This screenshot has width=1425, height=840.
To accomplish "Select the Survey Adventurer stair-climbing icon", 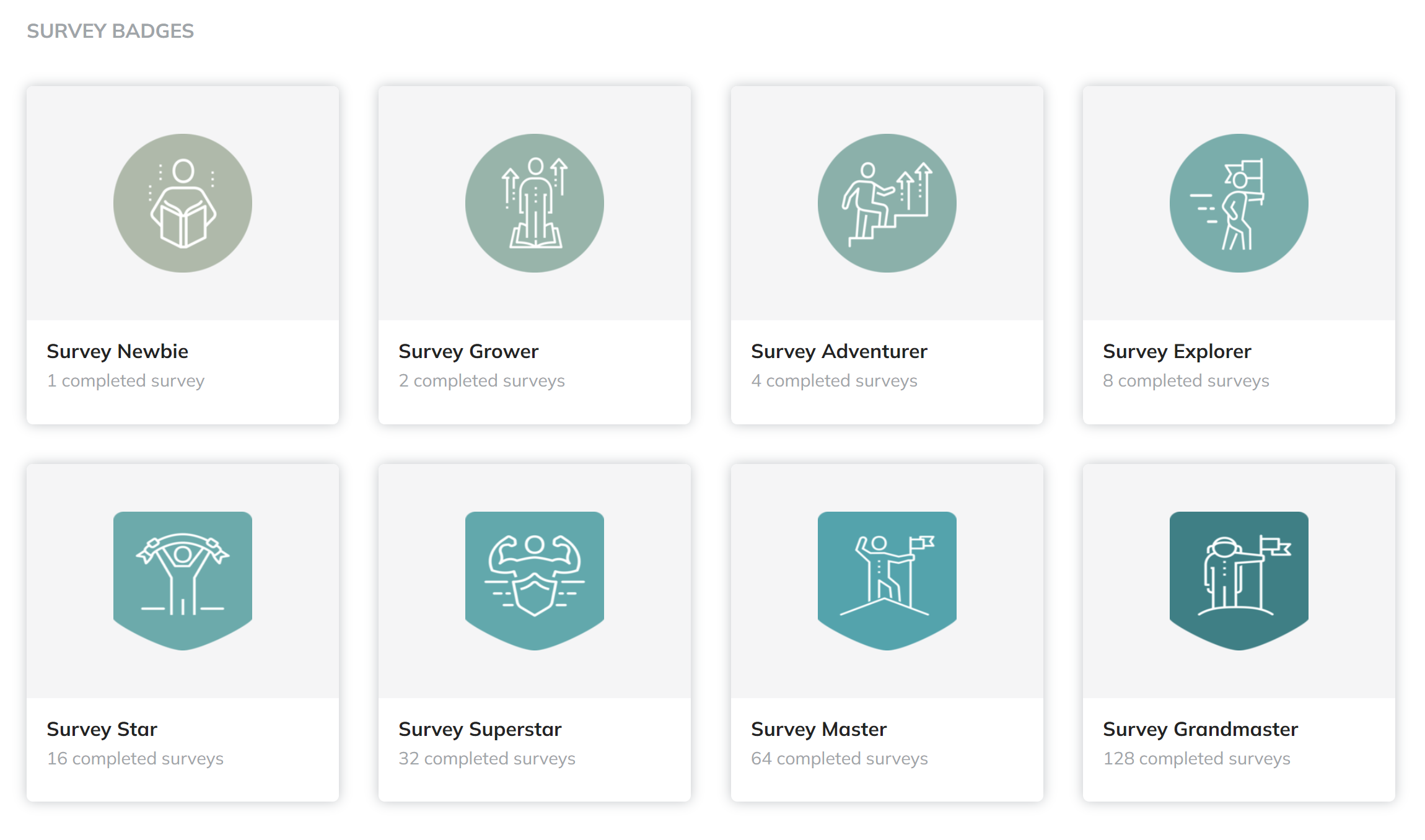I will (x=887, y=203).
